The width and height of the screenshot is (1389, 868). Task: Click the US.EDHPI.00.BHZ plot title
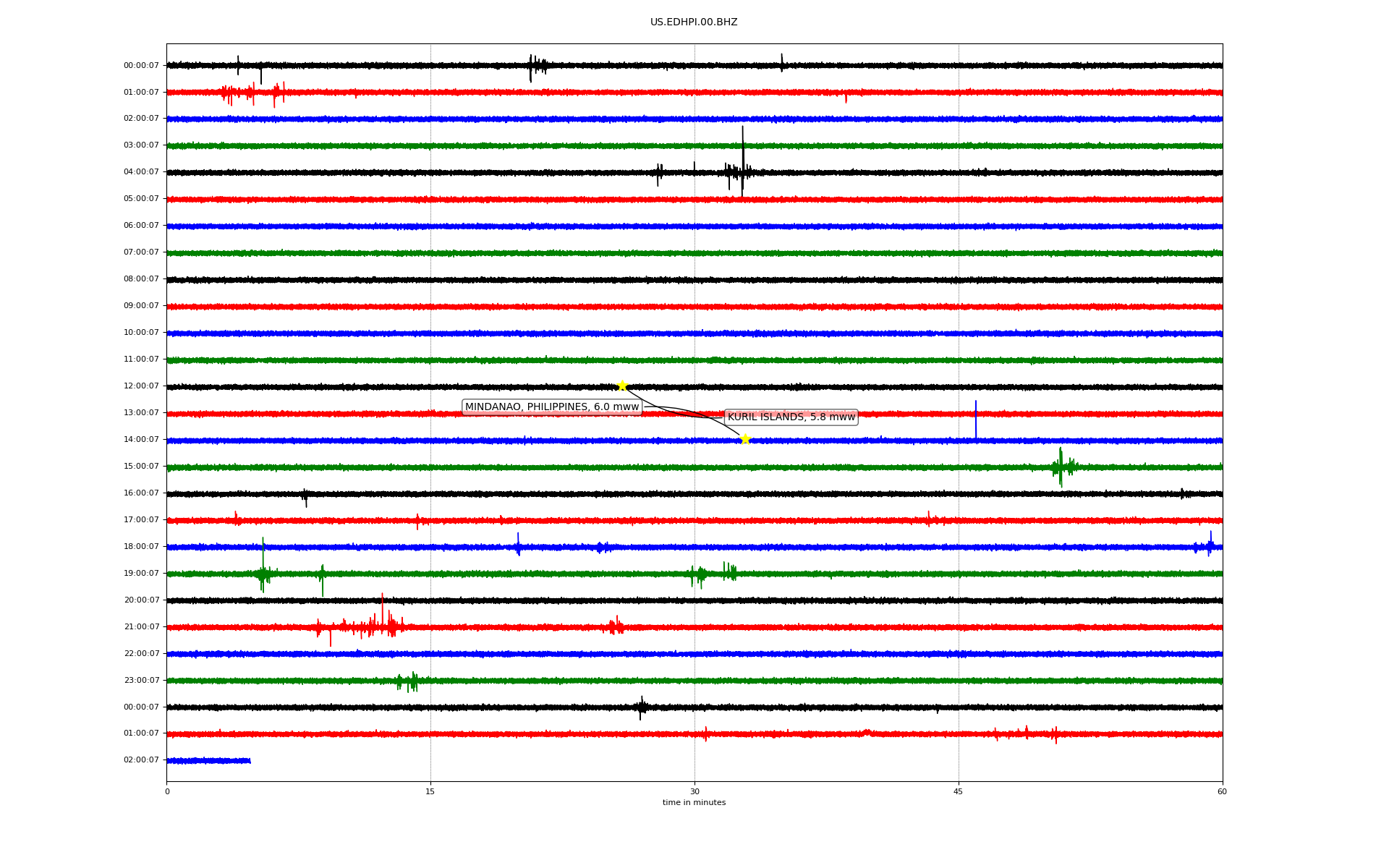tap(693, 22)
